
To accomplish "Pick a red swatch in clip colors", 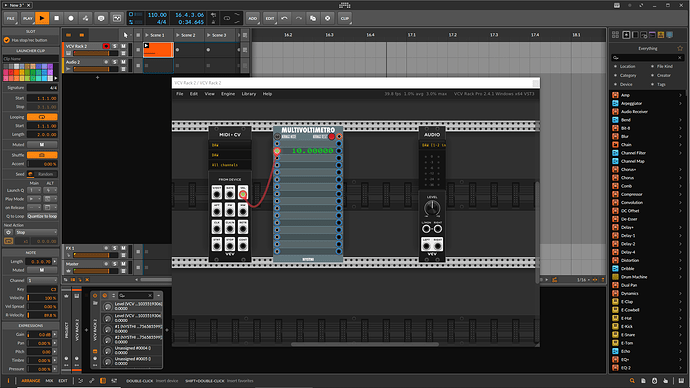I will pyautogui.click(x=11, y=72).
